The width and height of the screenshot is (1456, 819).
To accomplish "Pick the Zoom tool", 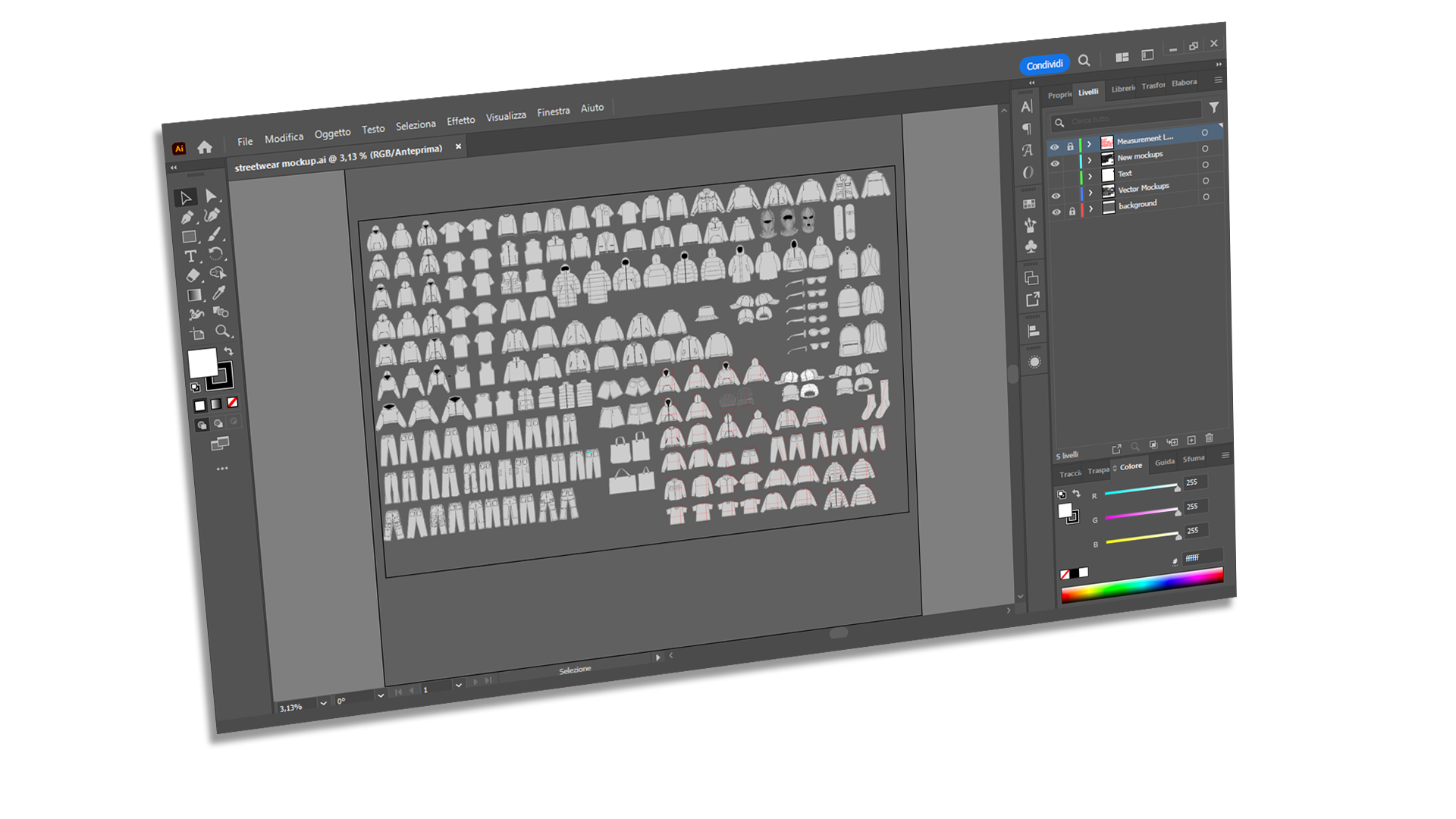I will (222, 331).
